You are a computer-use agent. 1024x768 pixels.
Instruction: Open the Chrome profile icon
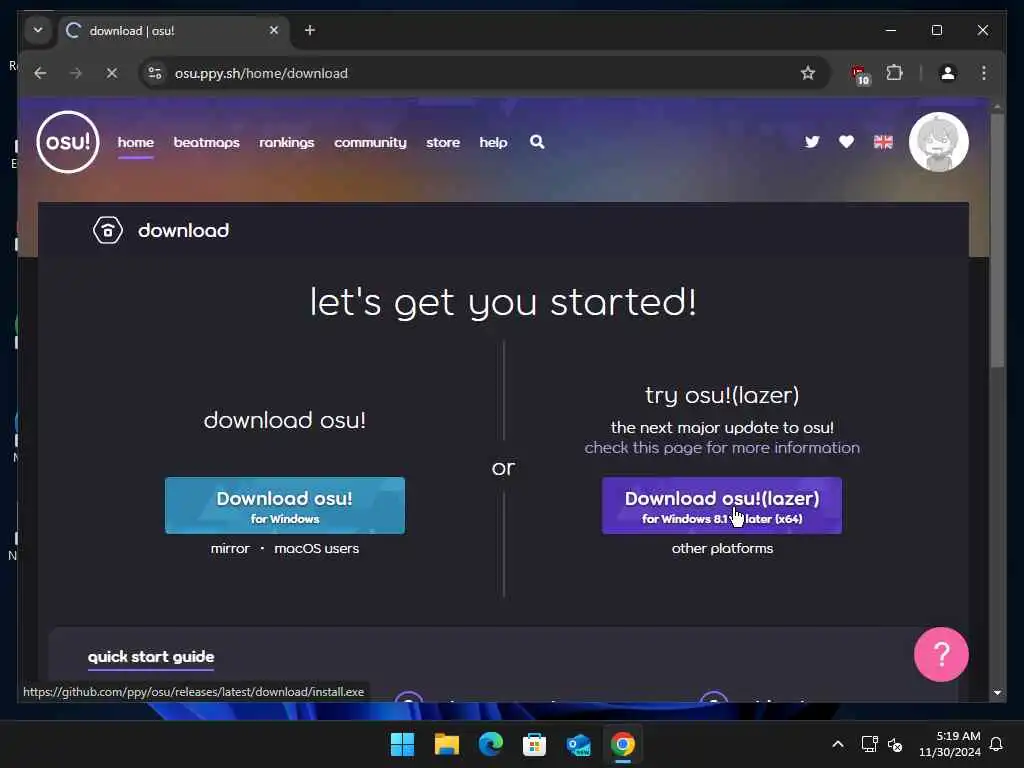tap(948, 73)
